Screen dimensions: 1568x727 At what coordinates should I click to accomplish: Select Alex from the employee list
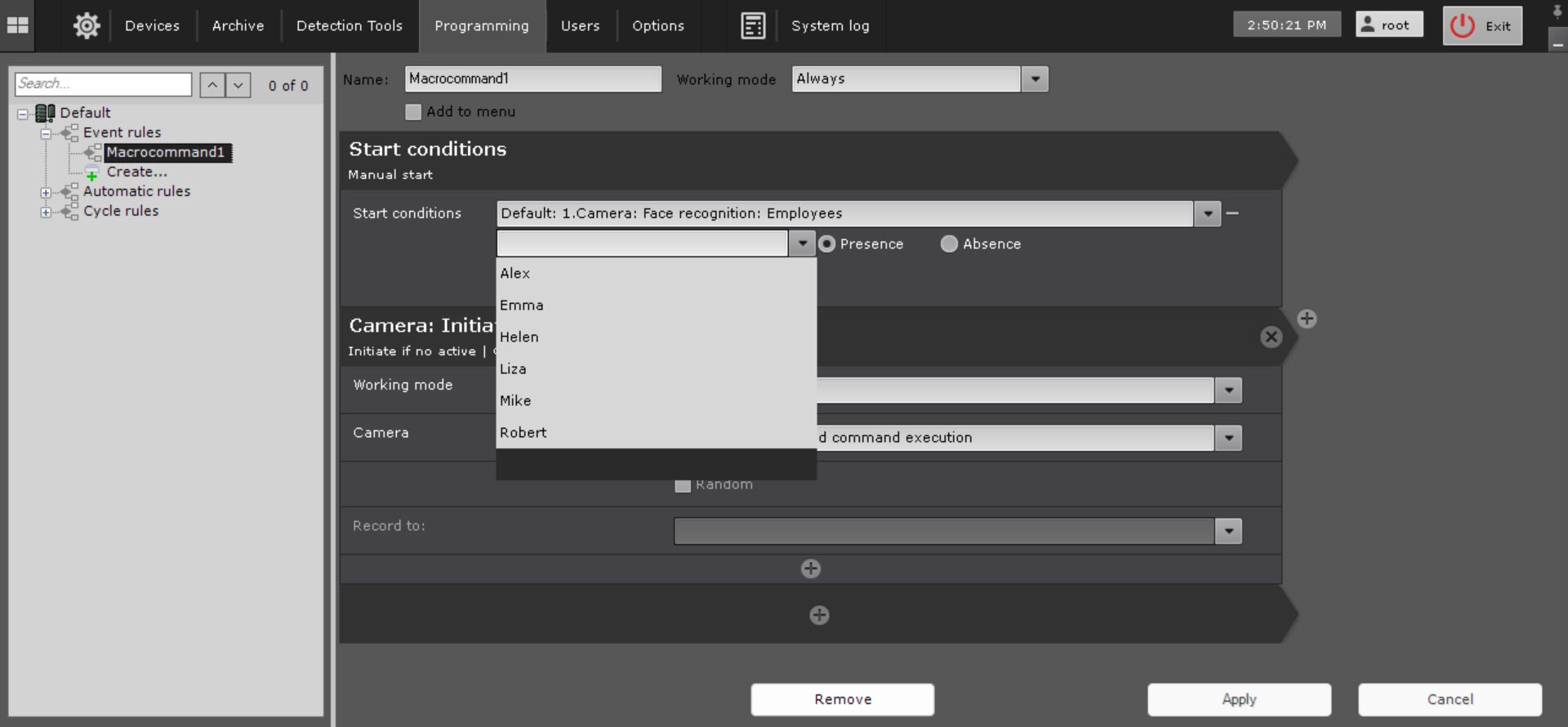coord(656,273)
